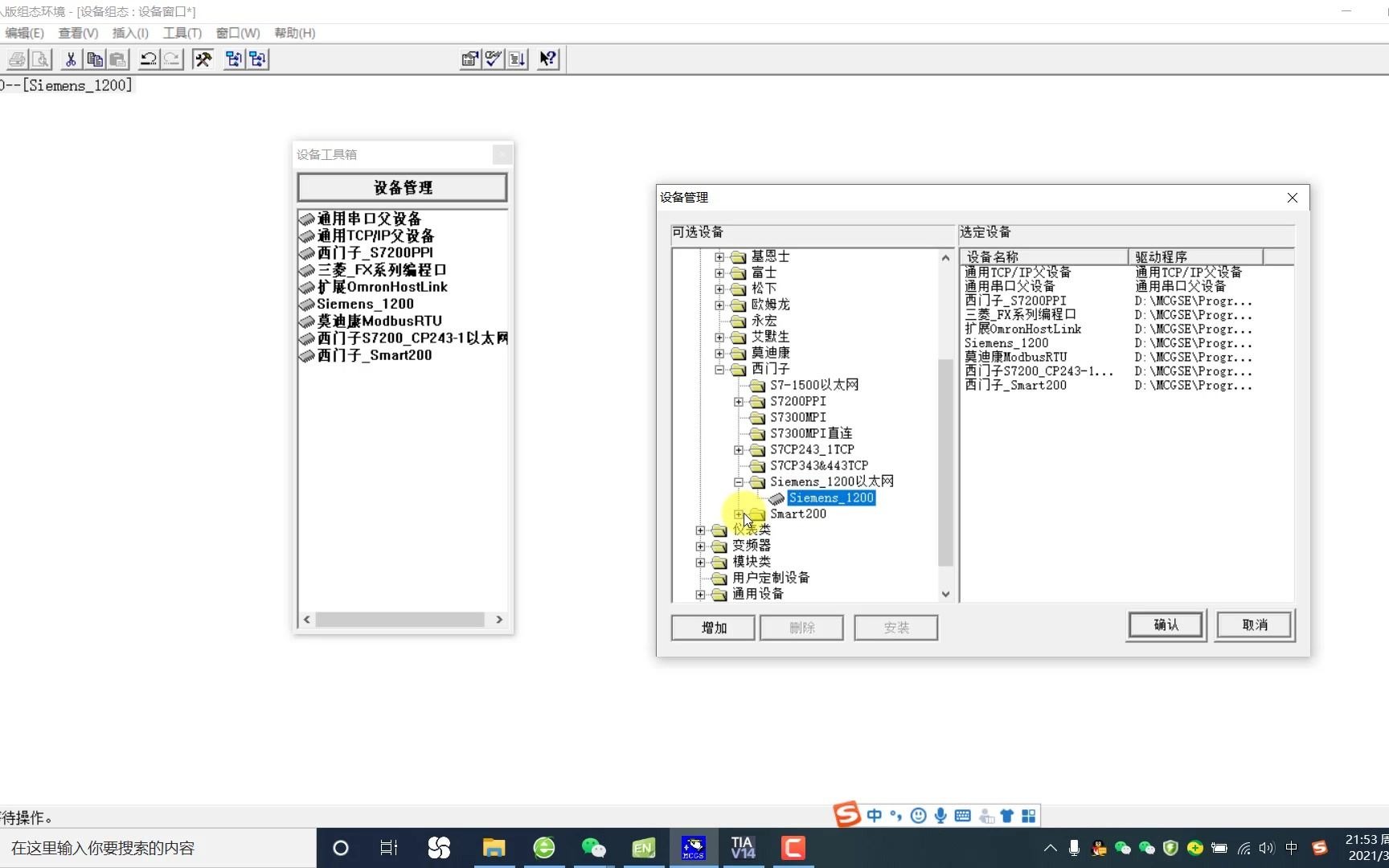Click the device tree scroll-up arrow
Viewport: 1389px width, 868px height.
pyautogui.click(x=945, y=257)
